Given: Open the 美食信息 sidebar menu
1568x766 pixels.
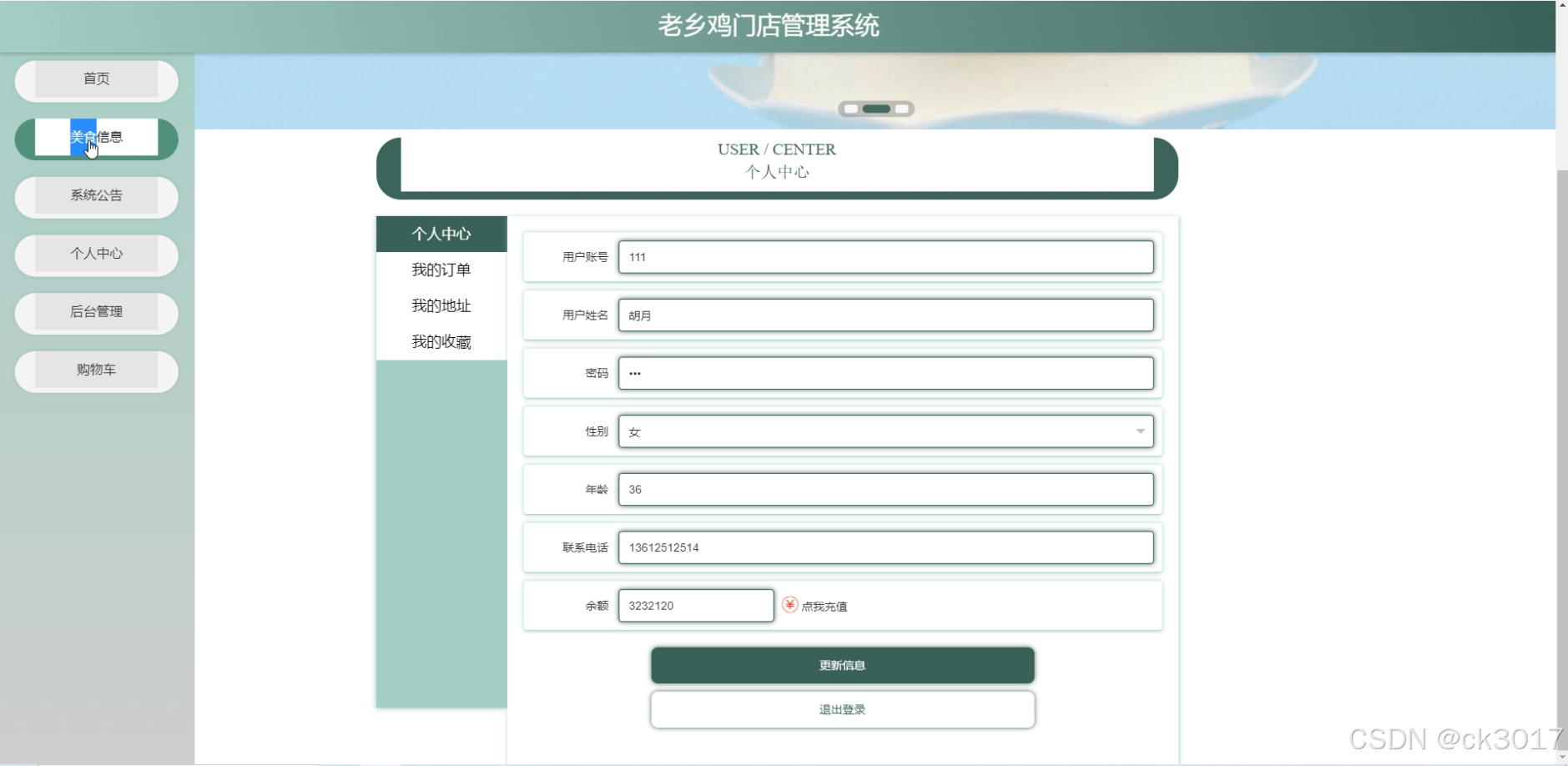Looking at the screenshot, I should point(96,138).
